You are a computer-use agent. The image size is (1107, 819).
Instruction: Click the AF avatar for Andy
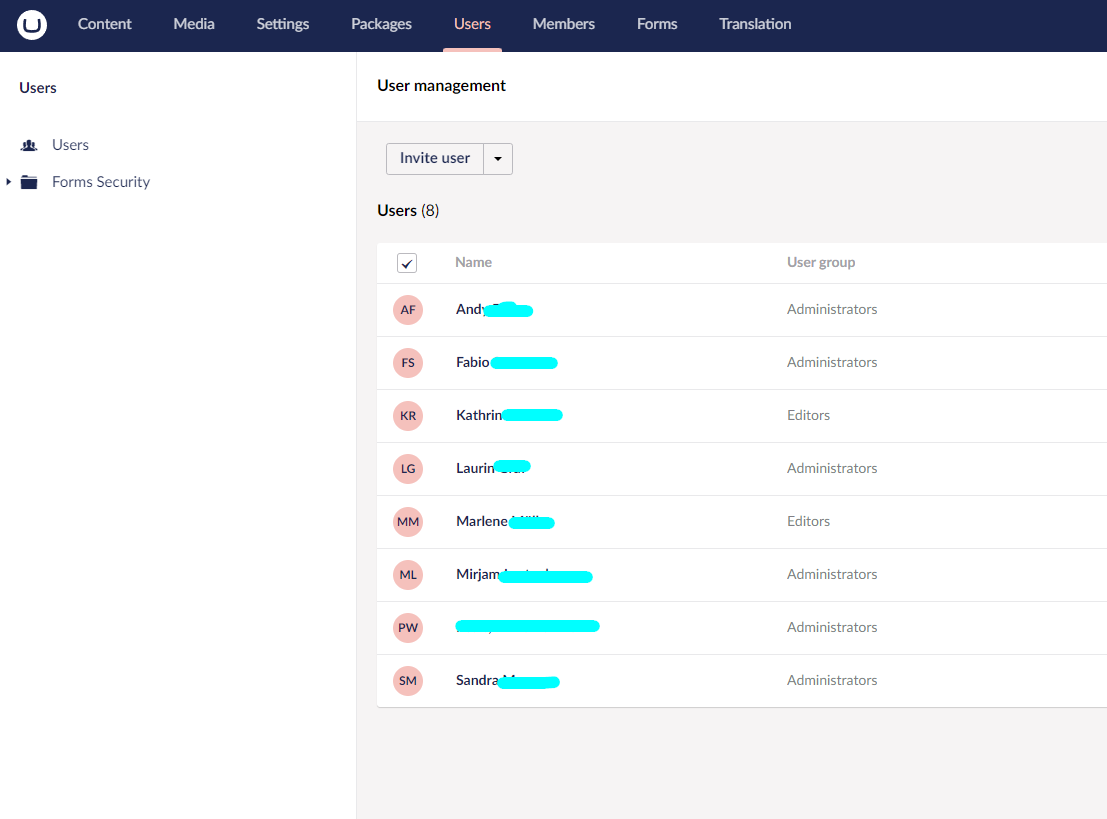click(408, 310)
